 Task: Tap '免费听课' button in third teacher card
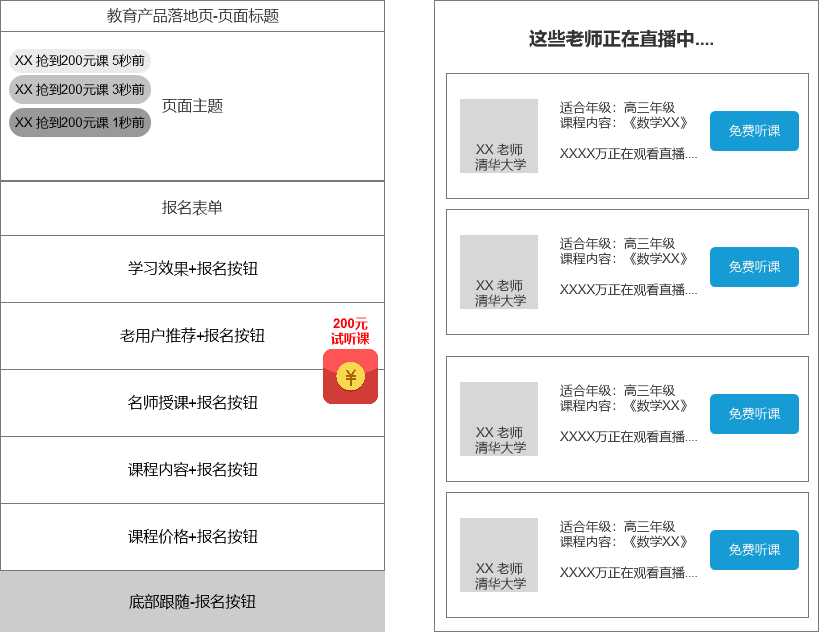pos(754,414)
